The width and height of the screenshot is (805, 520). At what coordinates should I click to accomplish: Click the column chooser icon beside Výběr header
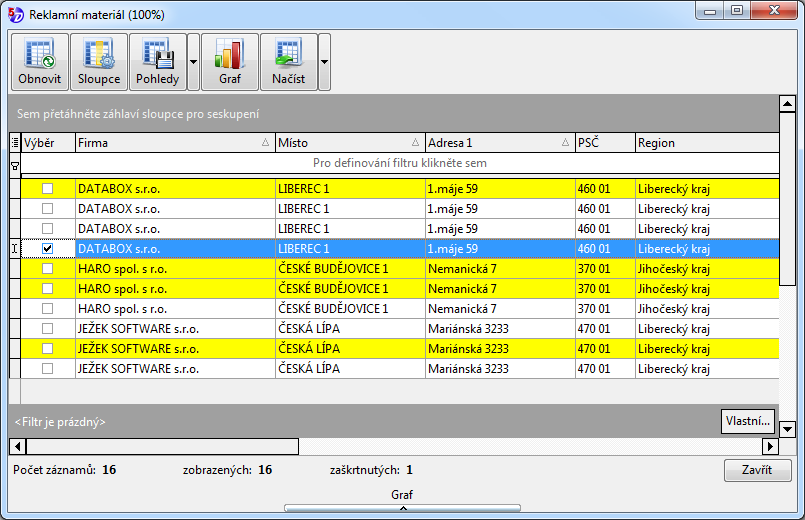(15, 143)
